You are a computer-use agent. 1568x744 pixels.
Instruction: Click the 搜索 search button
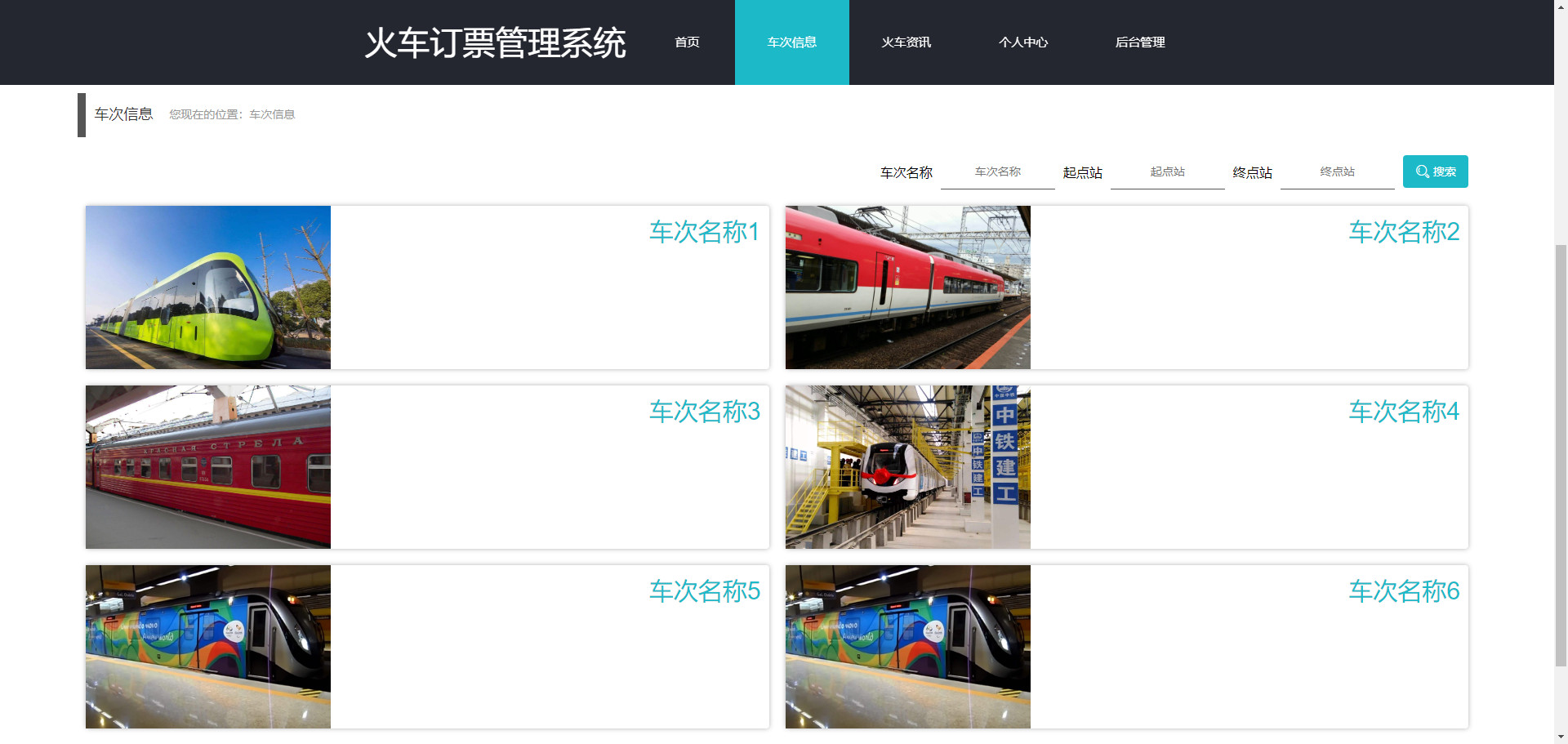[x=1435, y=172]
